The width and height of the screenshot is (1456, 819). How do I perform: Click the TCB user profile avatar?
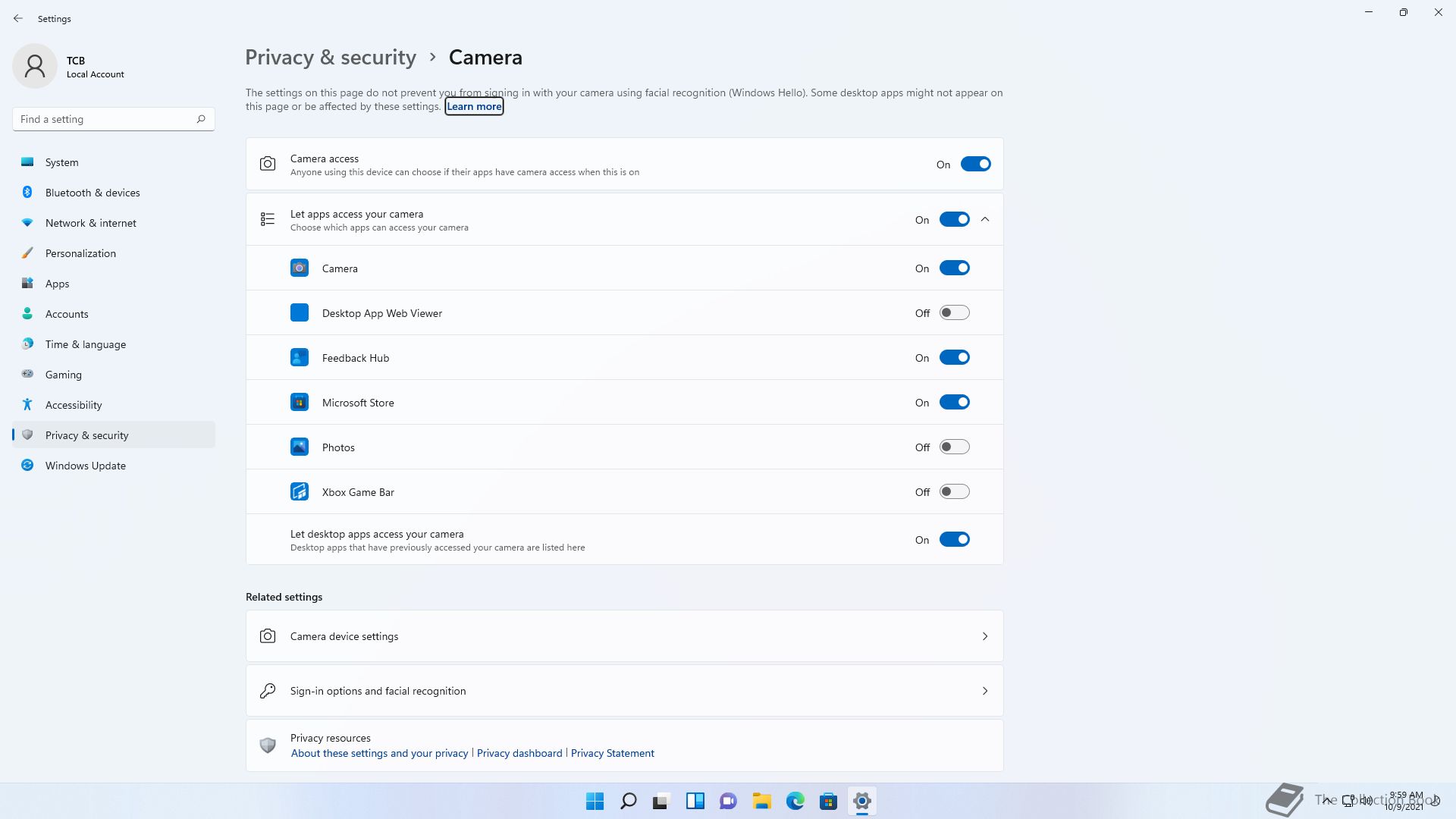[35, 66]
